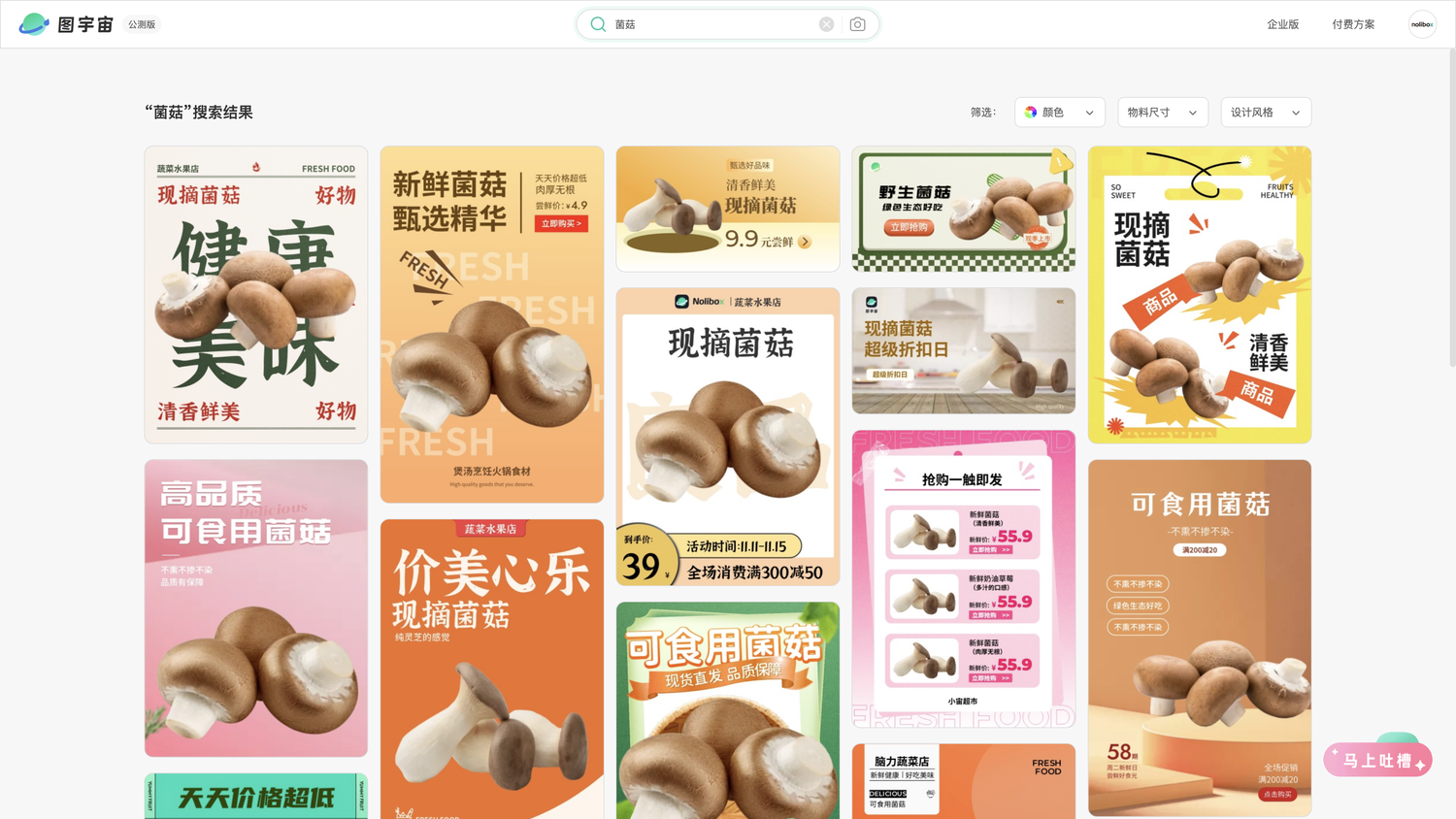
Task: Click the 公测版 badge
Action: 142,24
